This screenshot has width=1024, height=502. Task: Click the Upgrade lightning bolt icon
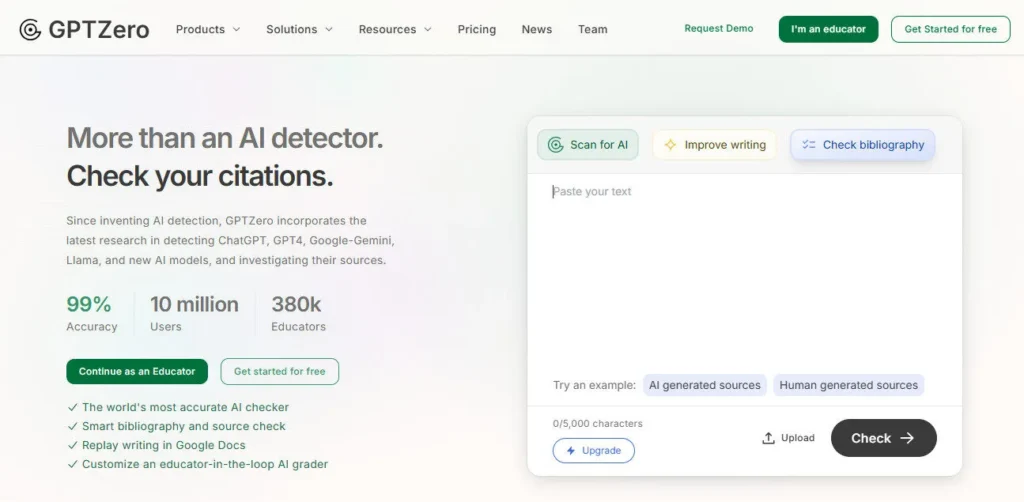coord(571,450)
